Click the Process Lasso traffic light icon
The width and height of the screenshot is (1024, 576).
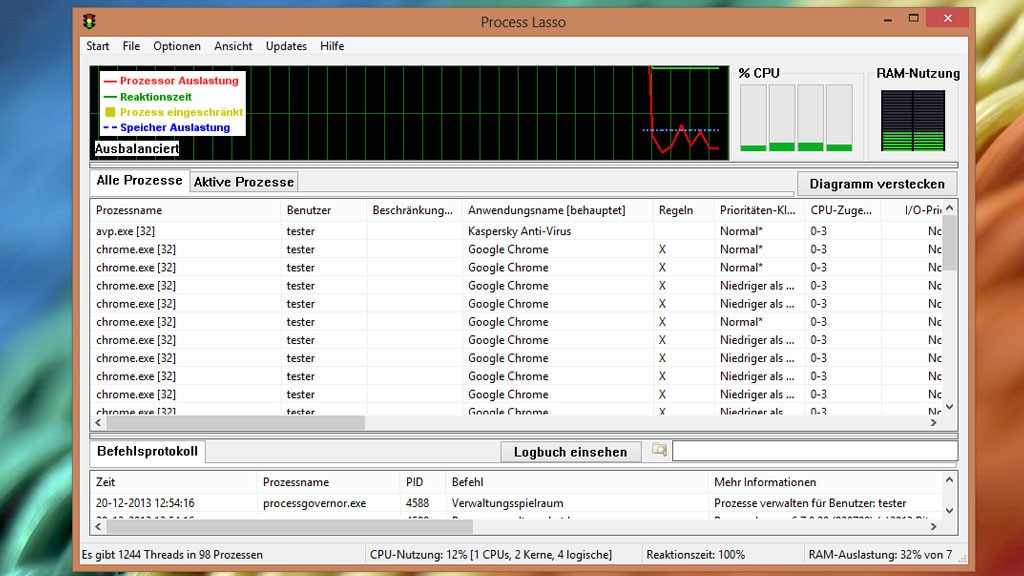(89, 22)
